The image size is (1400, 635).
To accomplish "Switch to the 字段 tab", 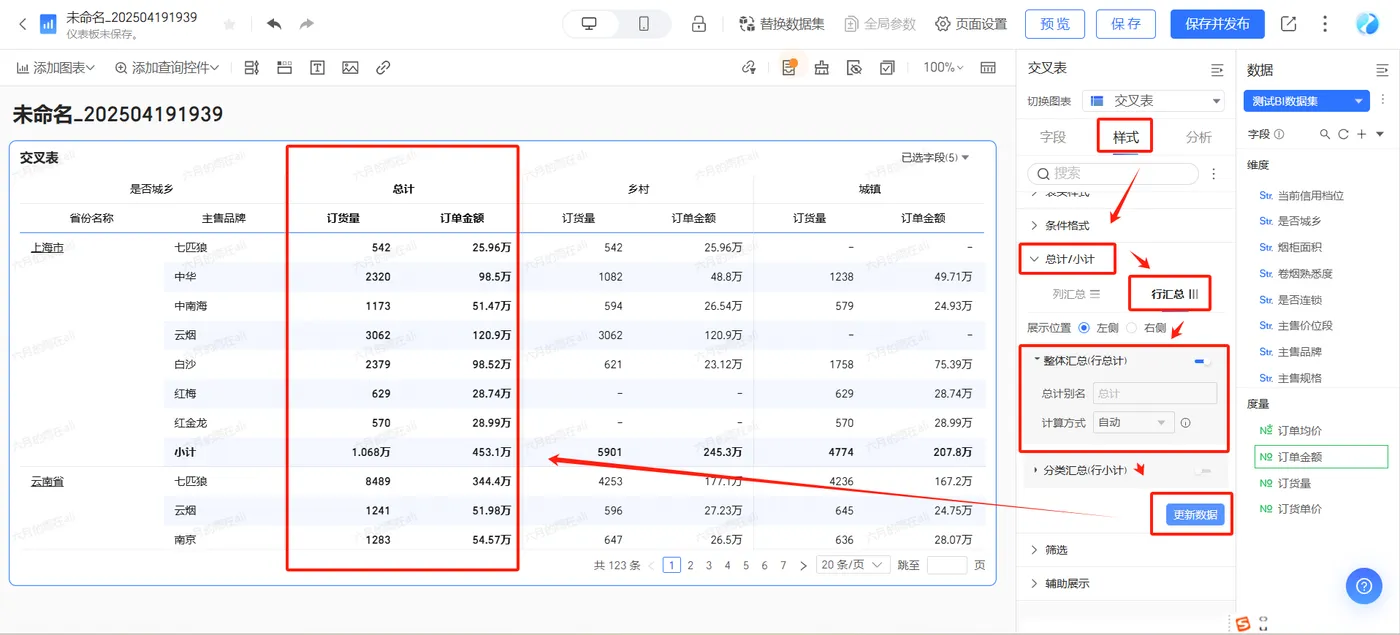I will tap(1053, 137).
